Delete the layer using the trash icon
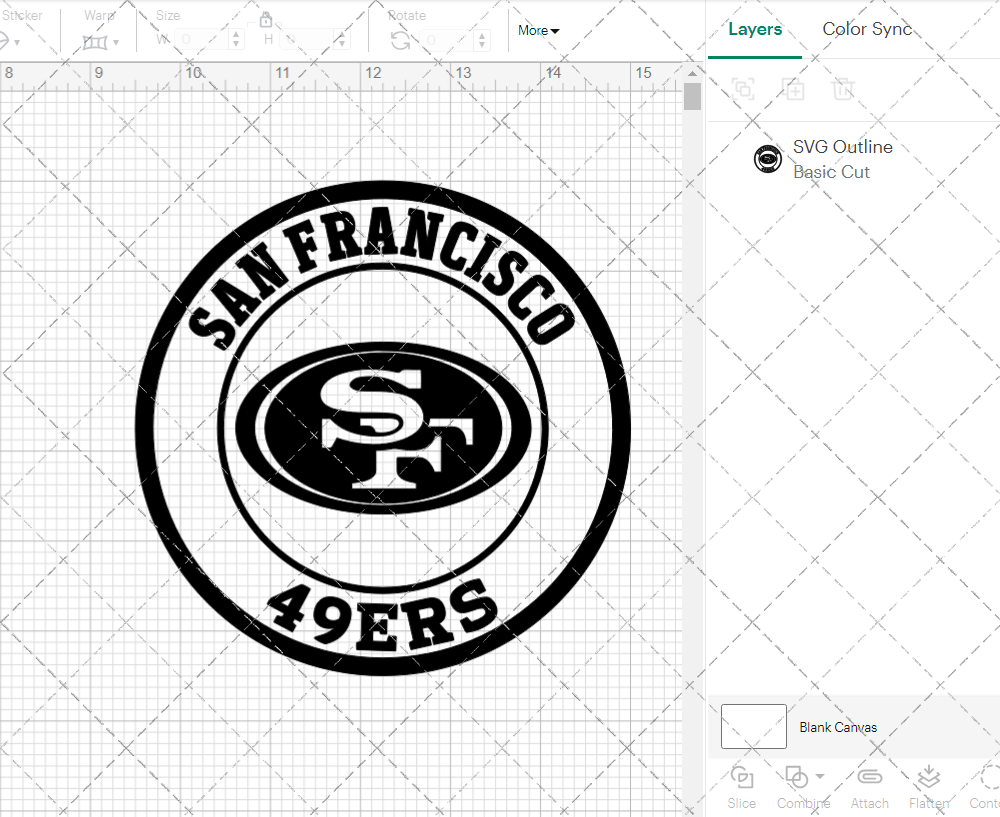1000x817 pixels. 844,89
